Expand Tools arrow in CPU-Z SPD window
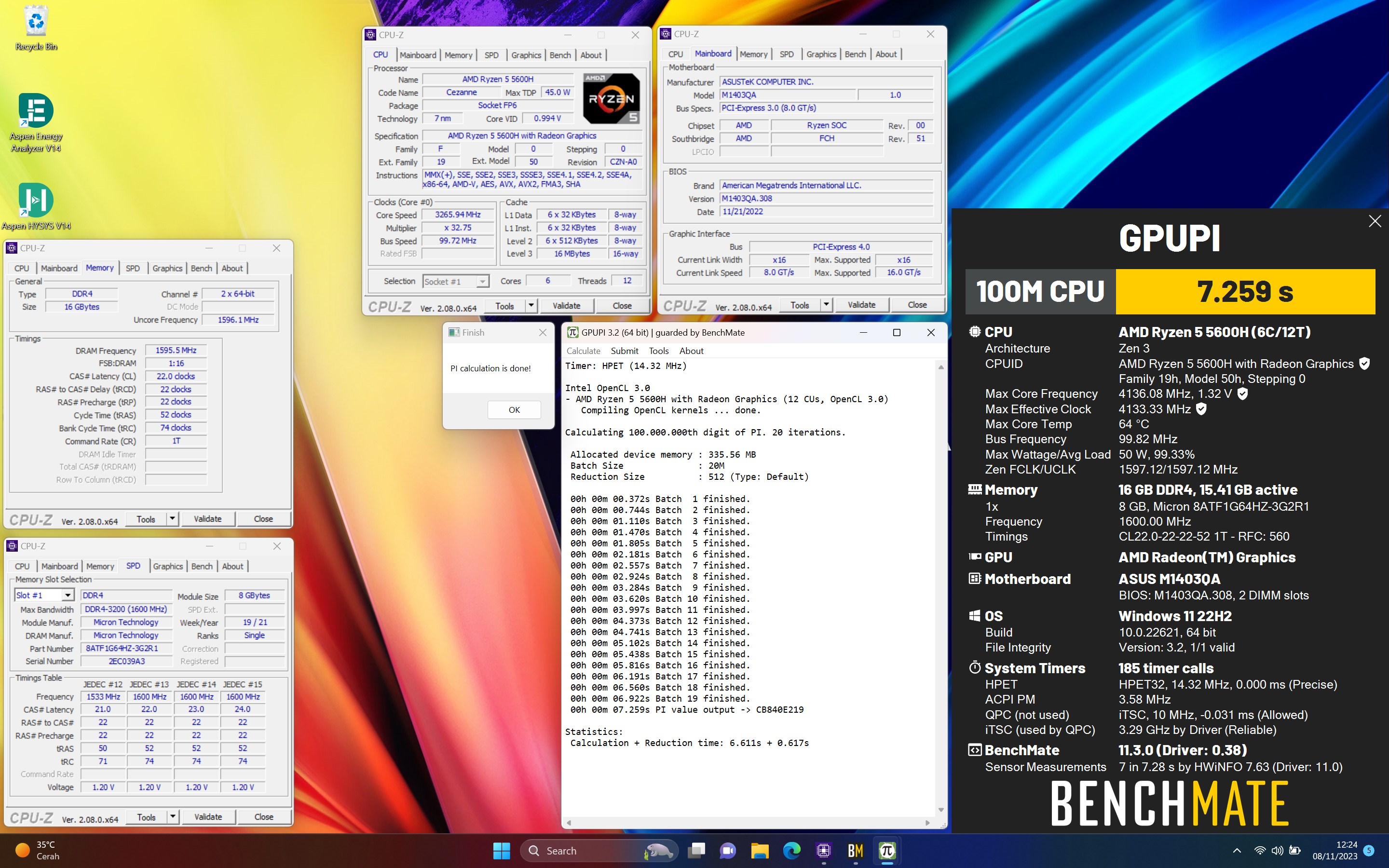 (173, 816)
